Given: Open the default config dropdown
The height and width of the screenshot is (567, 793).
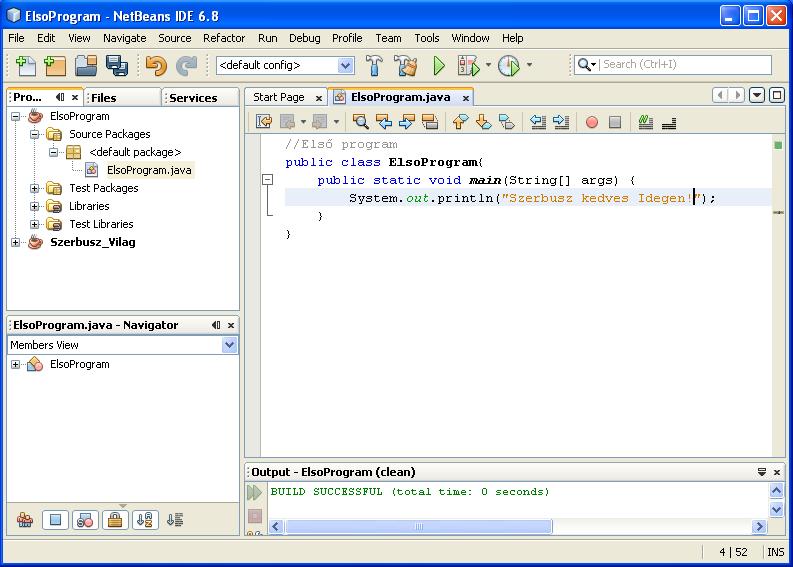Looking at the screenshot, I should pos(345,65).
